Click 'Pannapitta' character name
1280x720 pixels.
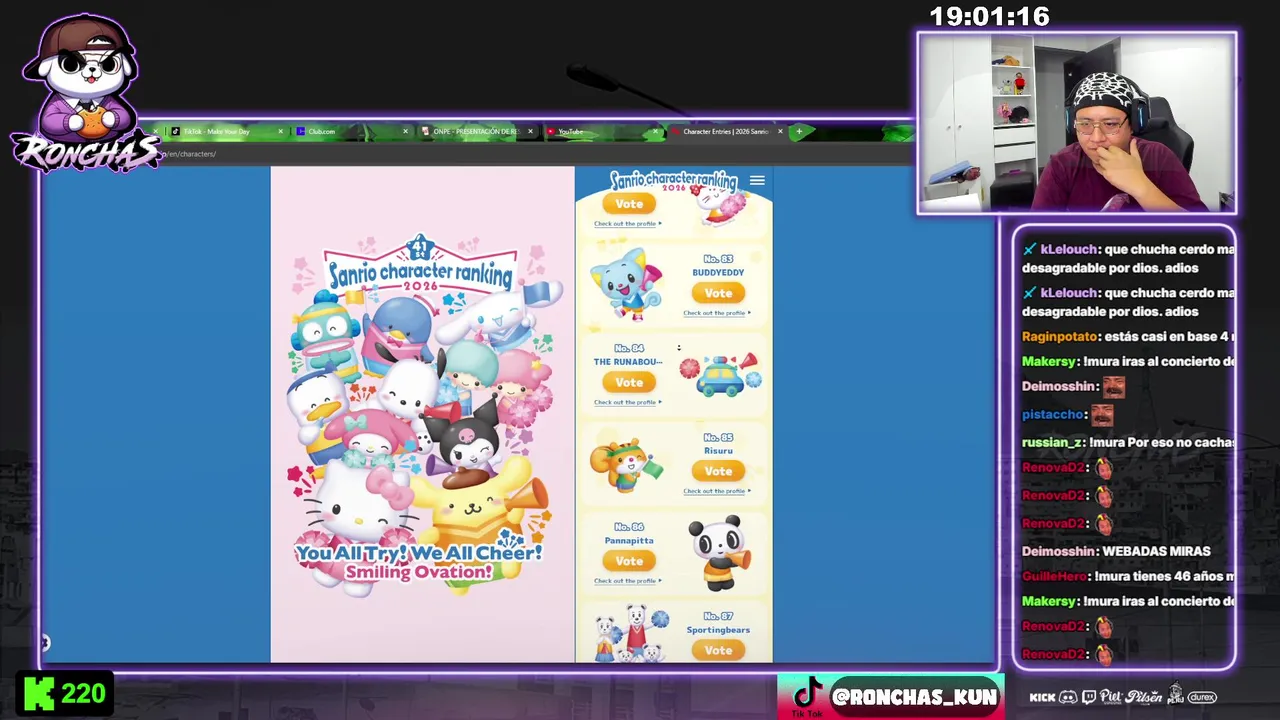629,541
